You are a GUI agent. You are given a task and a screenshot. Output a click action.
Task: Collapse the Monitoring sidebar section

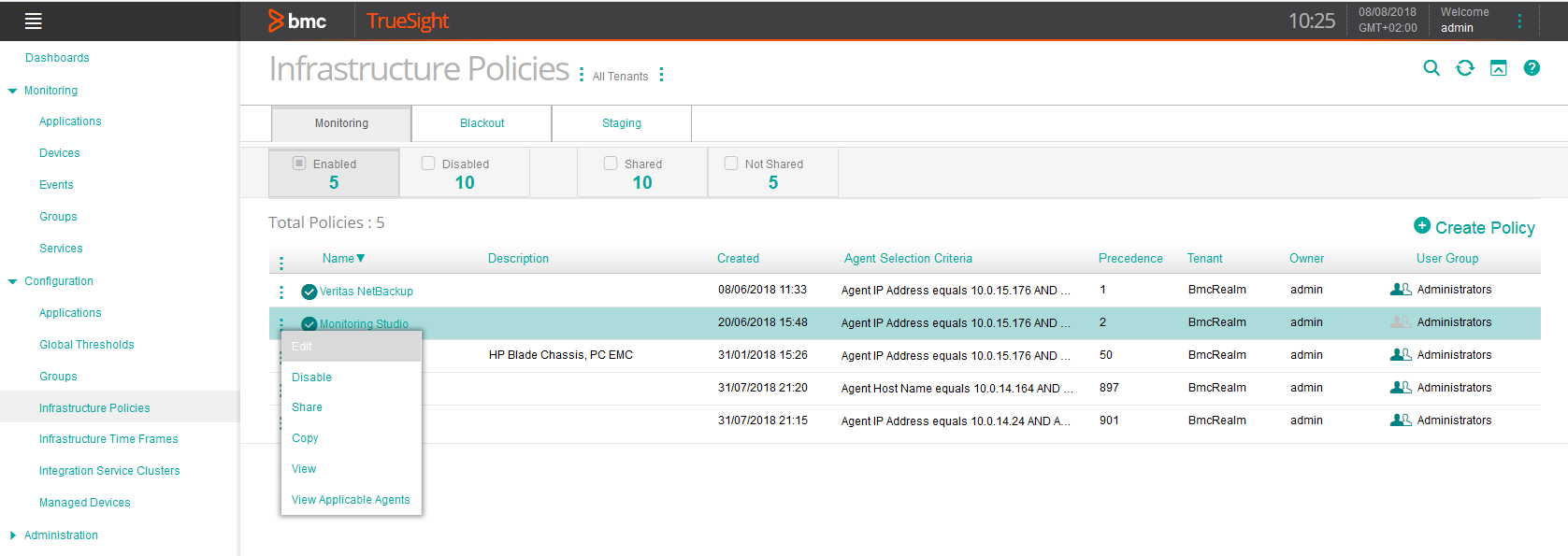[x=12, y=92]
